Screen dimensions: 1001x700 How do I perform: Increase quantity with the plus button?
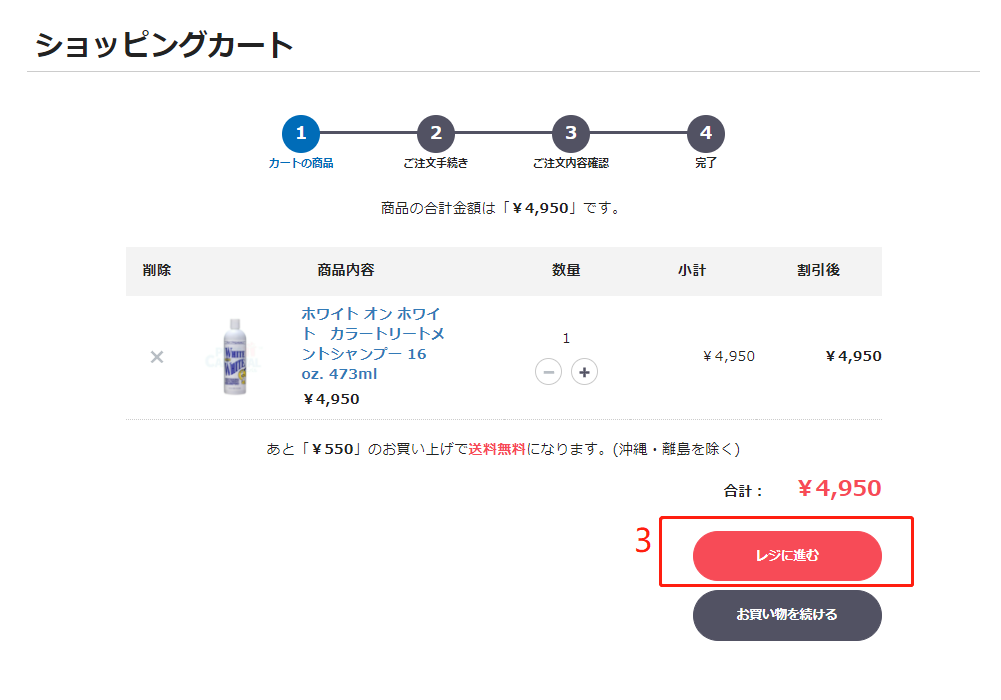pyautogui.click(x=584, y=372)
